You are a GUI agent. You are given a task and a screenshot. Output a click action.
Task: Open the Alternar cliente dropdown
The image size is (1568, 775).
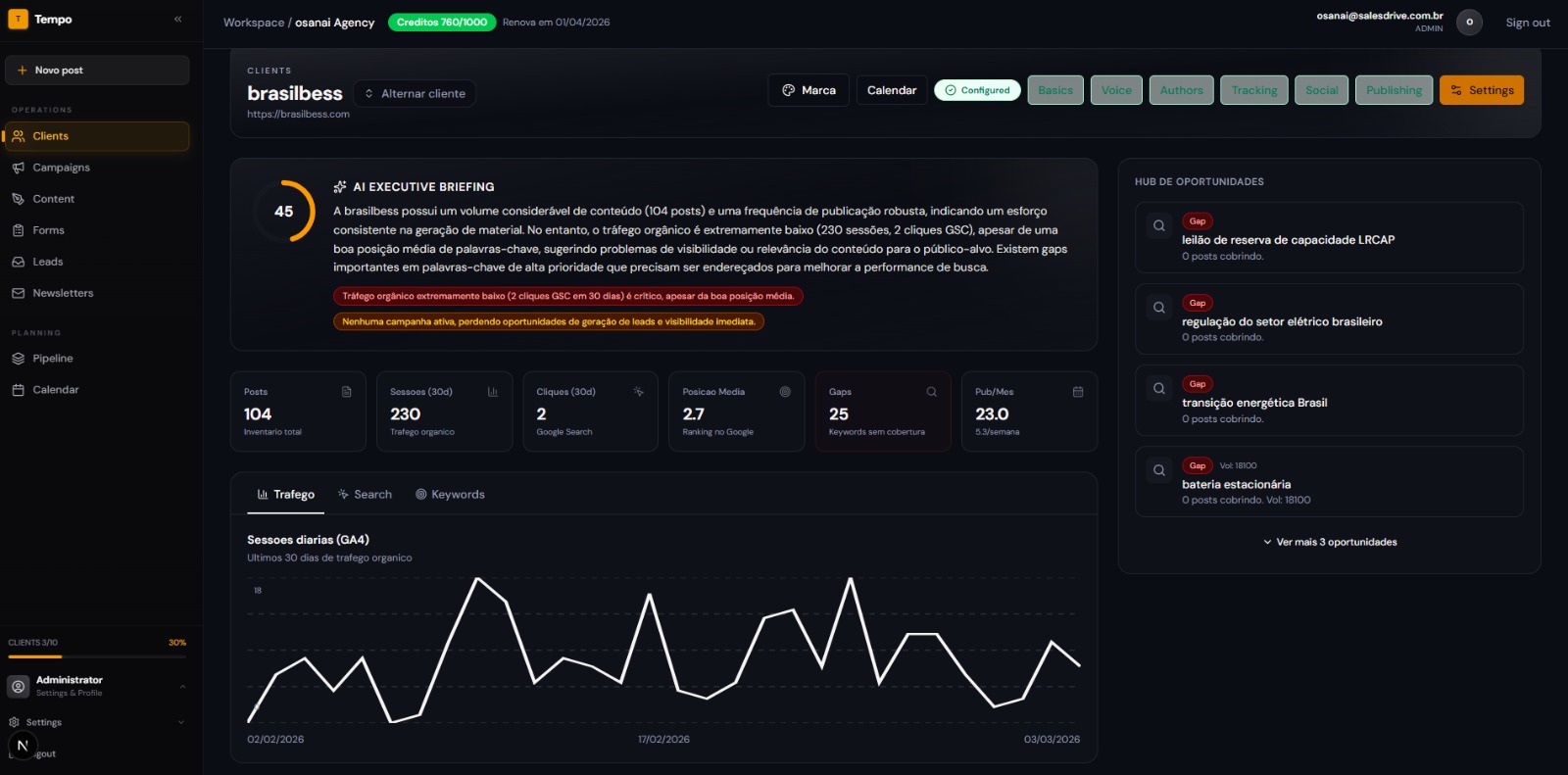415,94
